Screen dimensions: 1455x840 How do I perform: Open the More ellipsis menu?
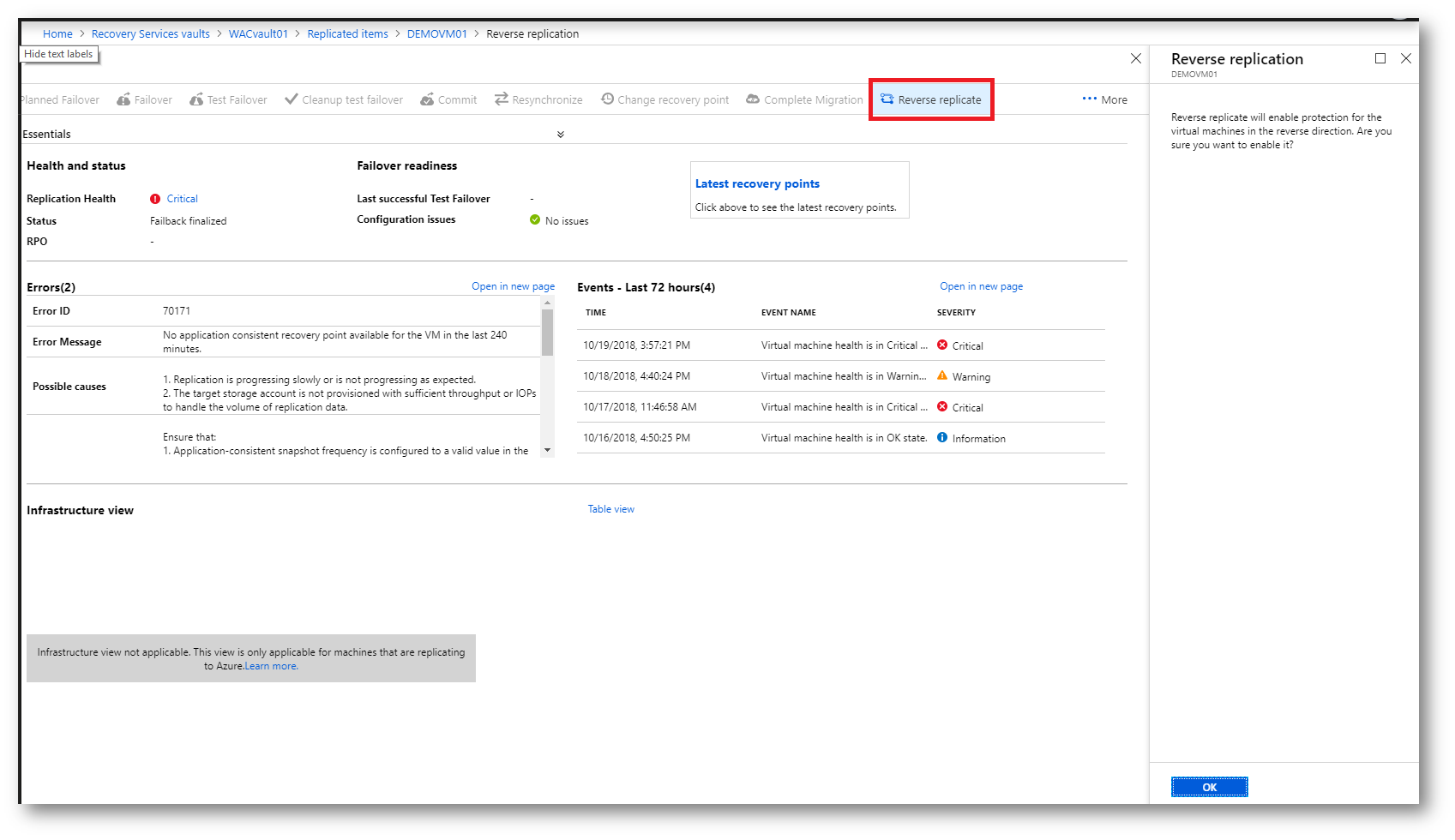pos(1105,99)
